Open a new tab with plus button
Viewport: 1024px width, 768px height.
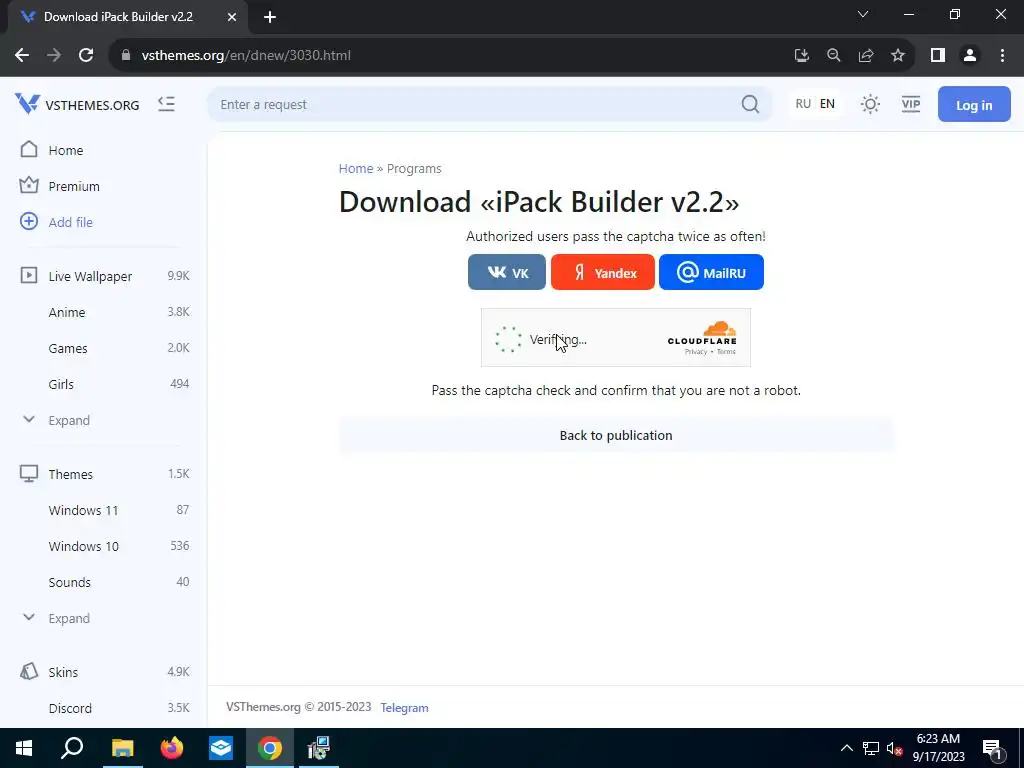270,17
